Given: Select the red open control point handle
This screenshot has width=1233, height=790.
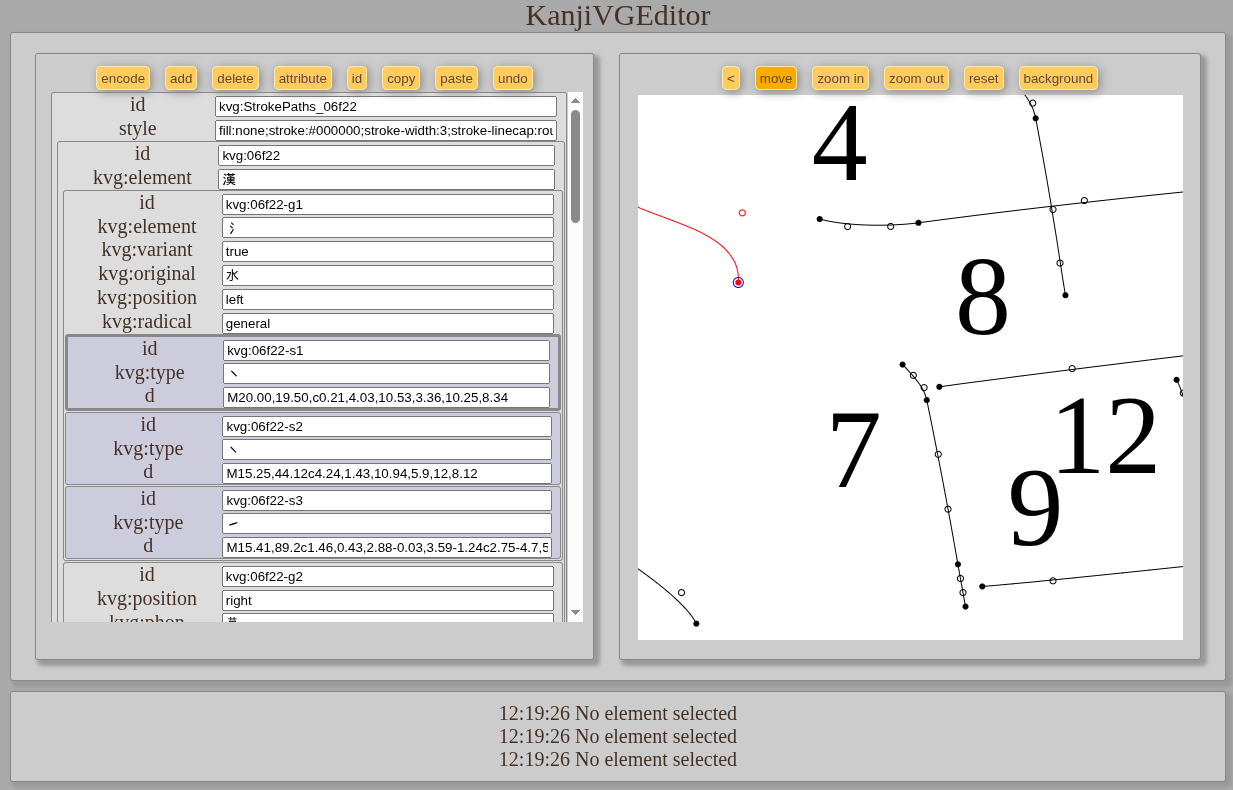Looking at the screenshot, I should coord(742,213).
